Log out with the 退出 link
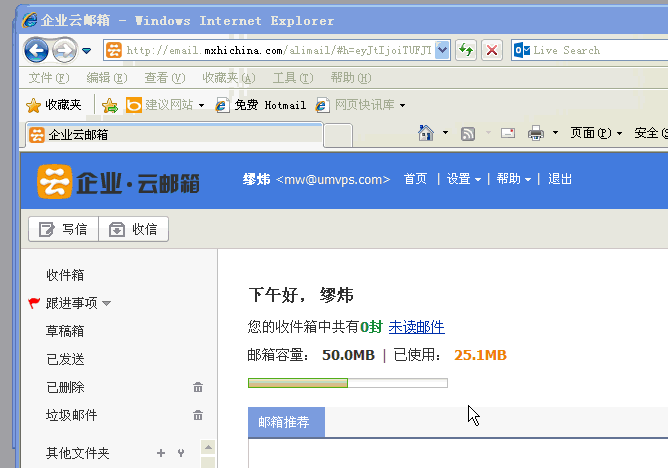668x468 pixels. point(560,179)
